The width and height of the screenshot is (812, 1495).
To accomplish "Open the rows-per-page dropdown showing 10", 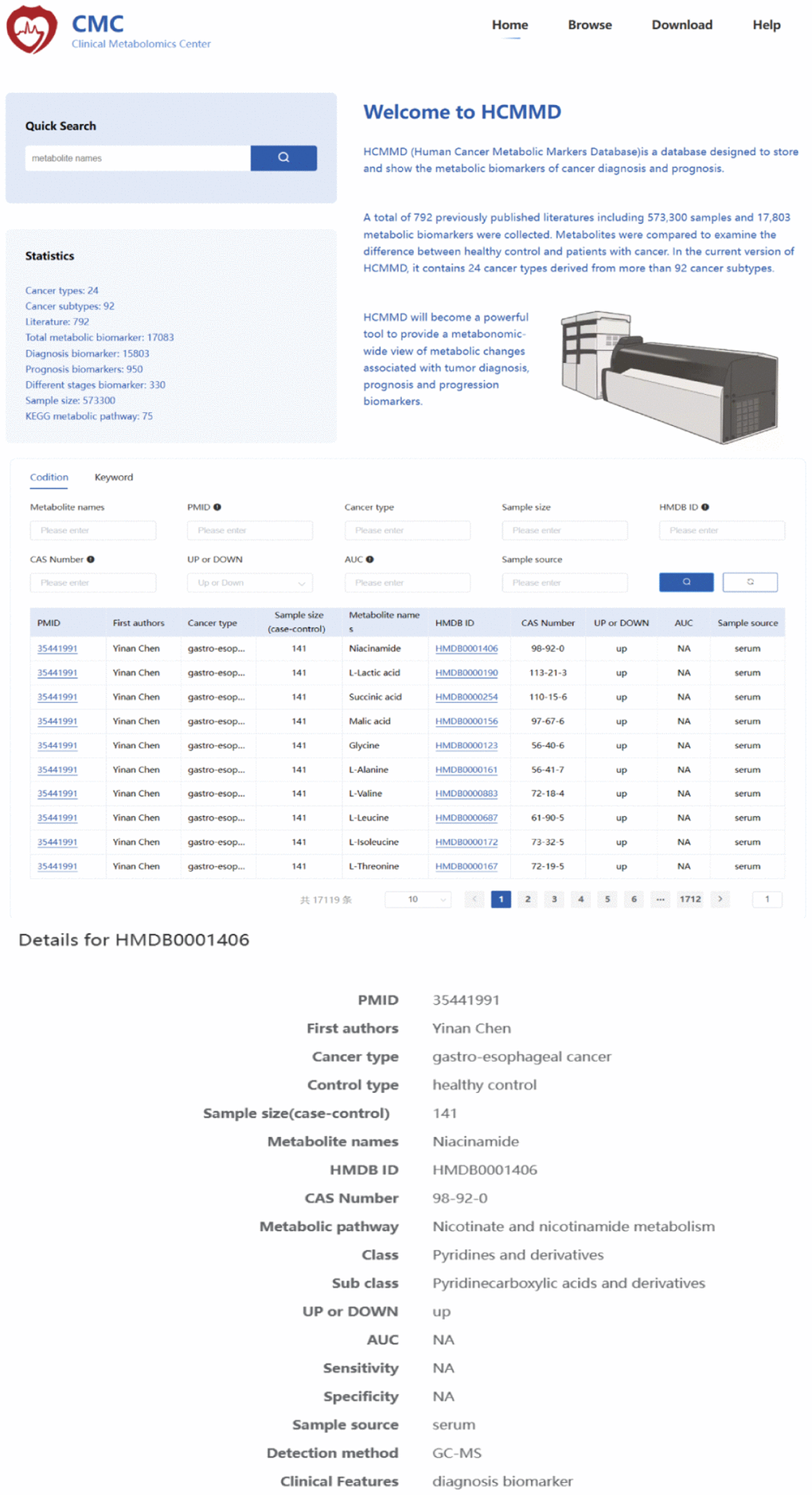I will (417, 899).
